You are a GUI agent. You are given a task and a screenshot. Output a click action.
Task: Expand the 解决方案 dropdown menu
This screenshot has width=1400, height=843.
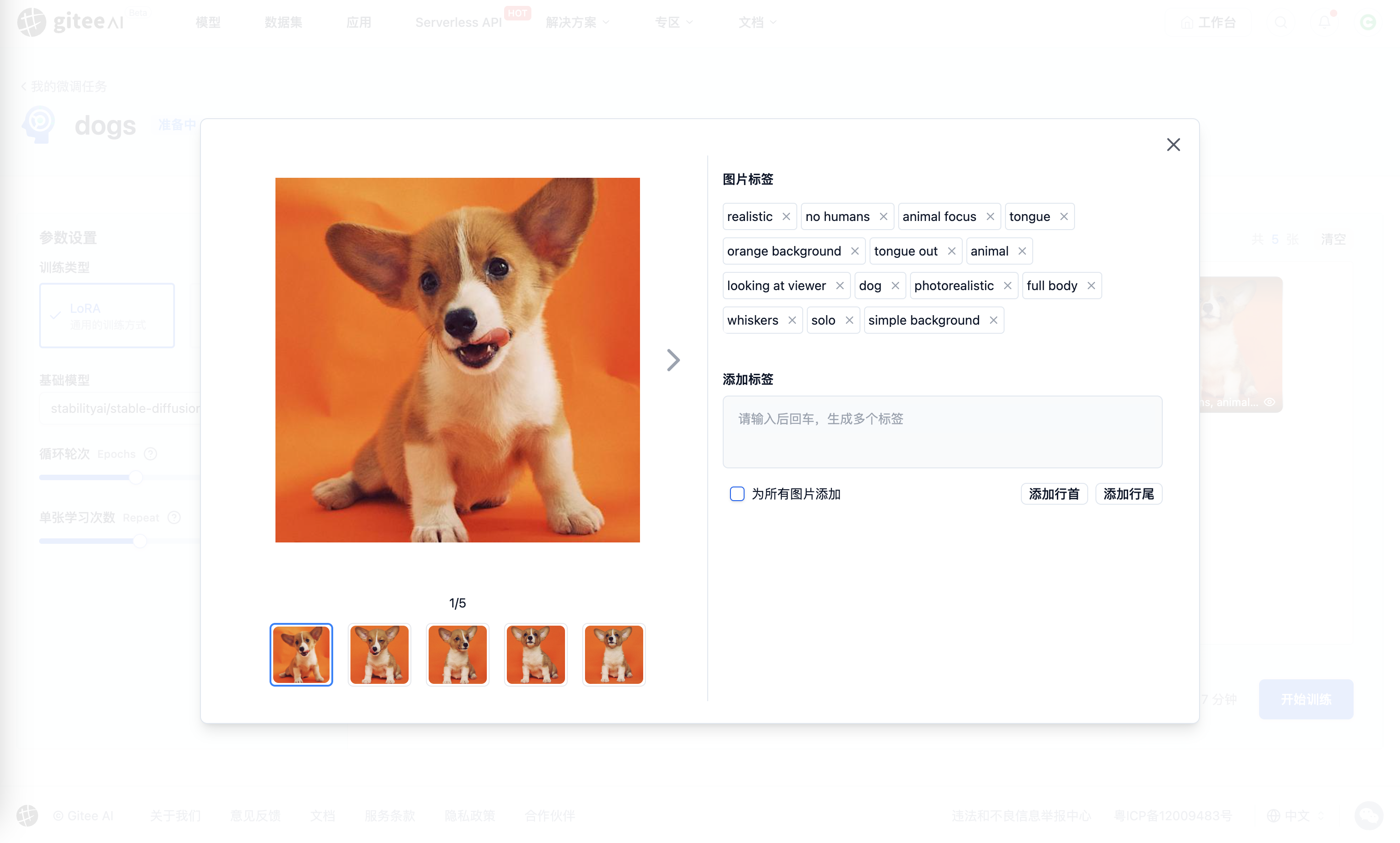coord(577,22)
